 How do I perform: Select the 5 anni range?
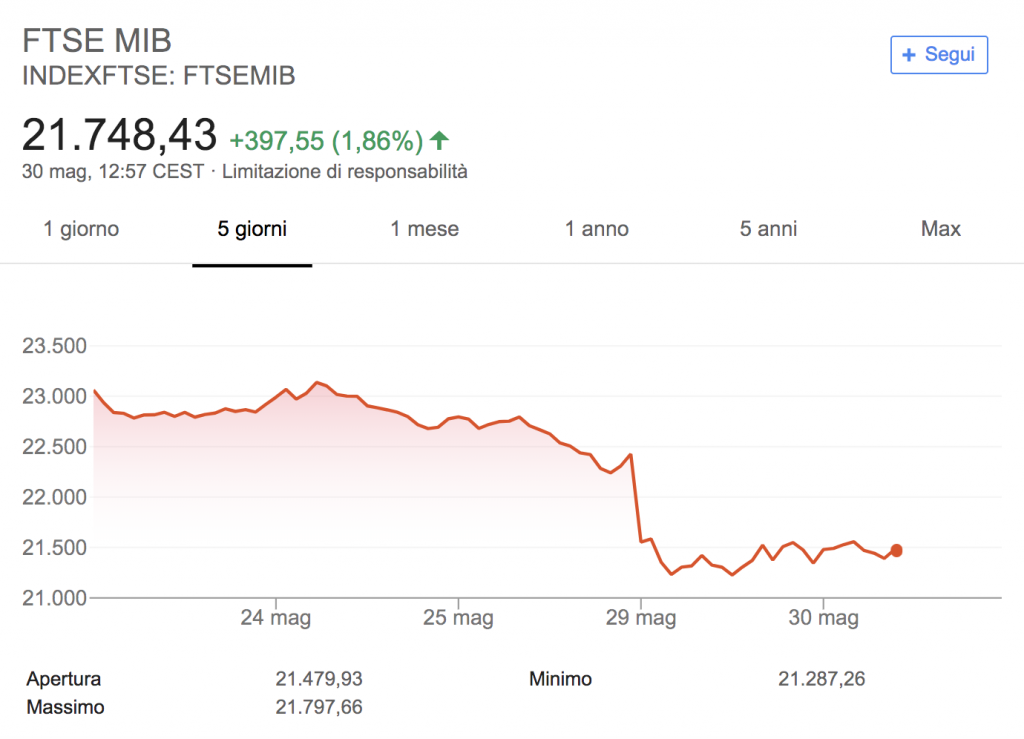click(769, 229)
